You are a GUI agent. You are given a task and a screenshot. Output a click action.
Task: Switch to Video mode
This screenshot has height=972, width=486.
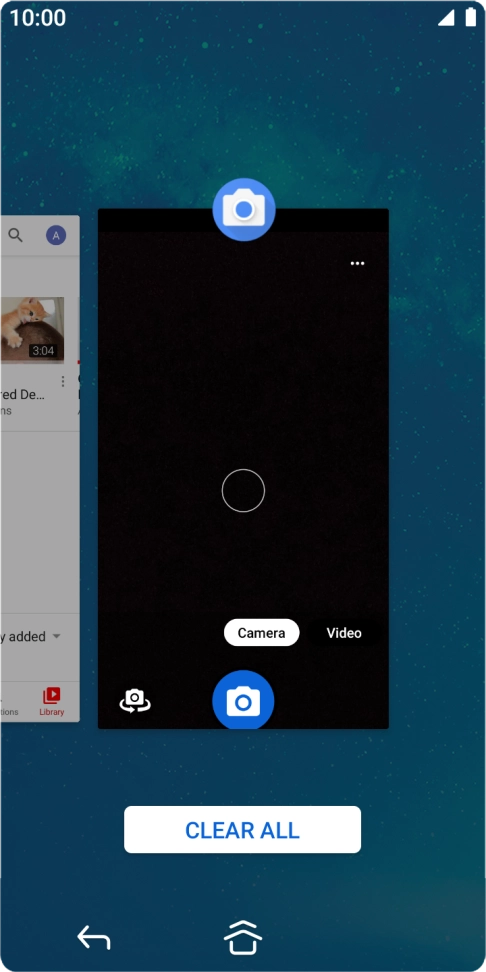tap(344, 633)
